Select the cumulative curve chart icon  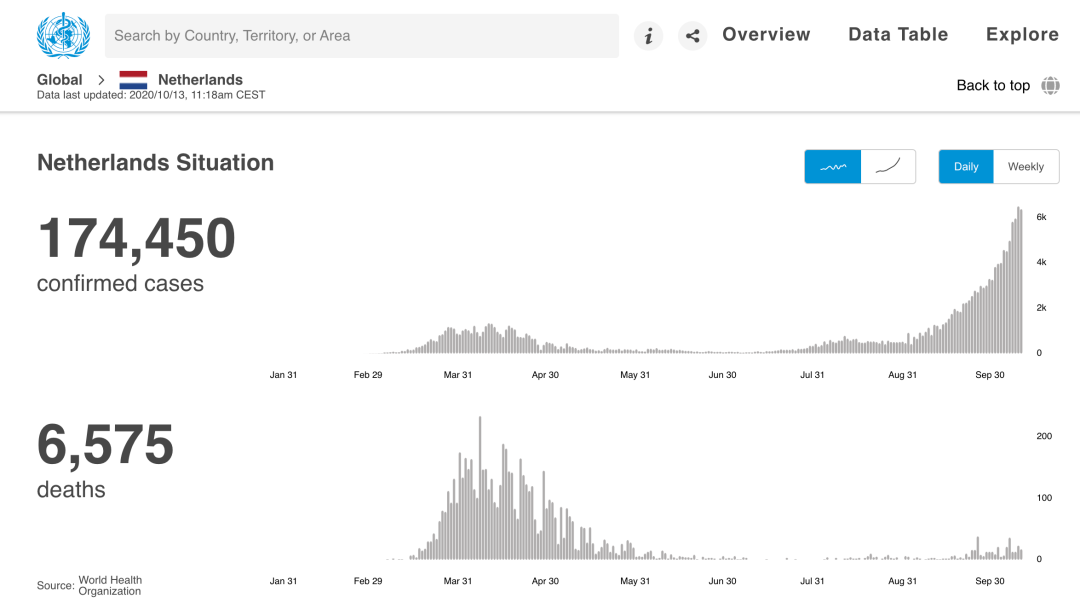coord(888,167)
